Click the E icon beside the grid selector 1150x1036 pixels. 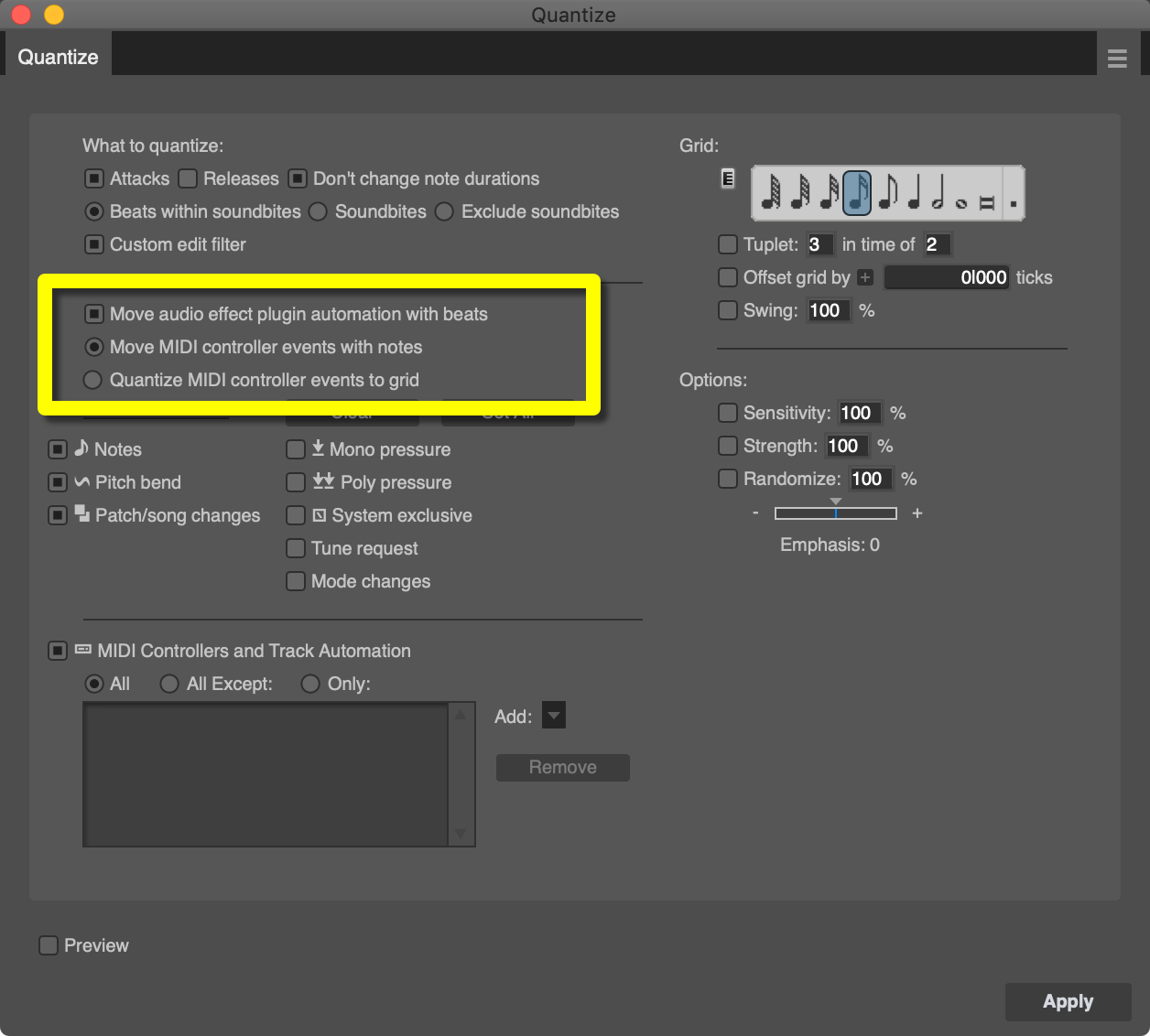pos(728,179)
